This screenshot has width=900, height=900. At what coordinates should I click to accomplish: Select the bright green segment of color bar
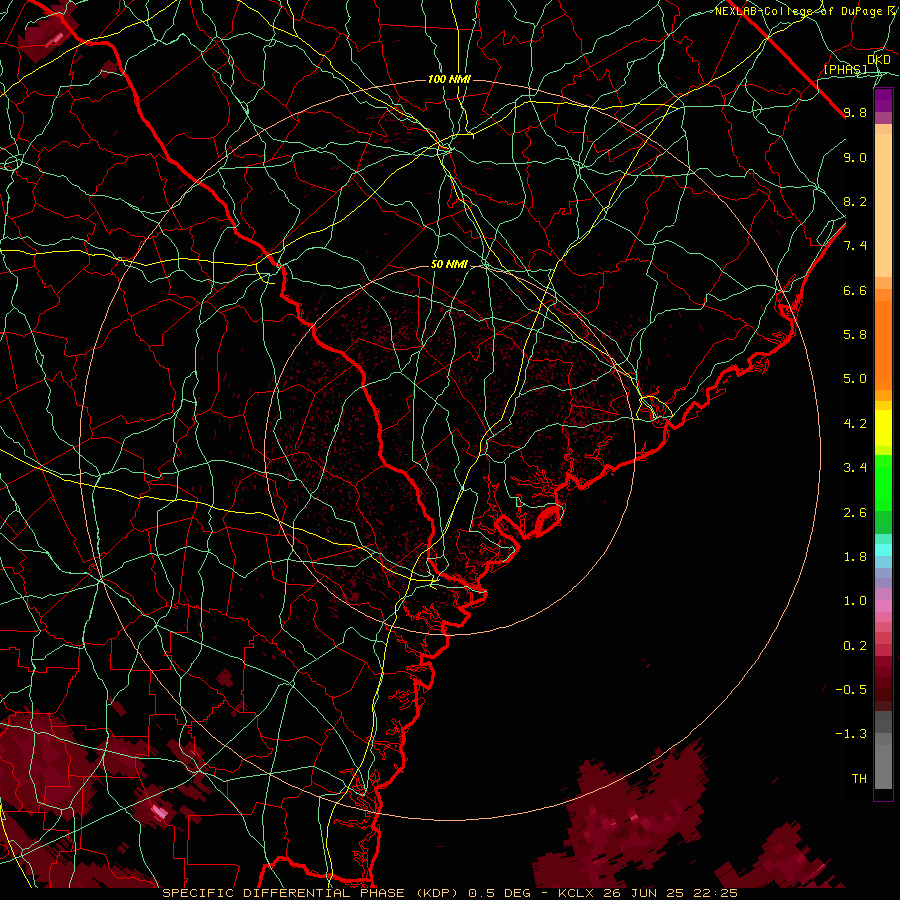[883, 482]
